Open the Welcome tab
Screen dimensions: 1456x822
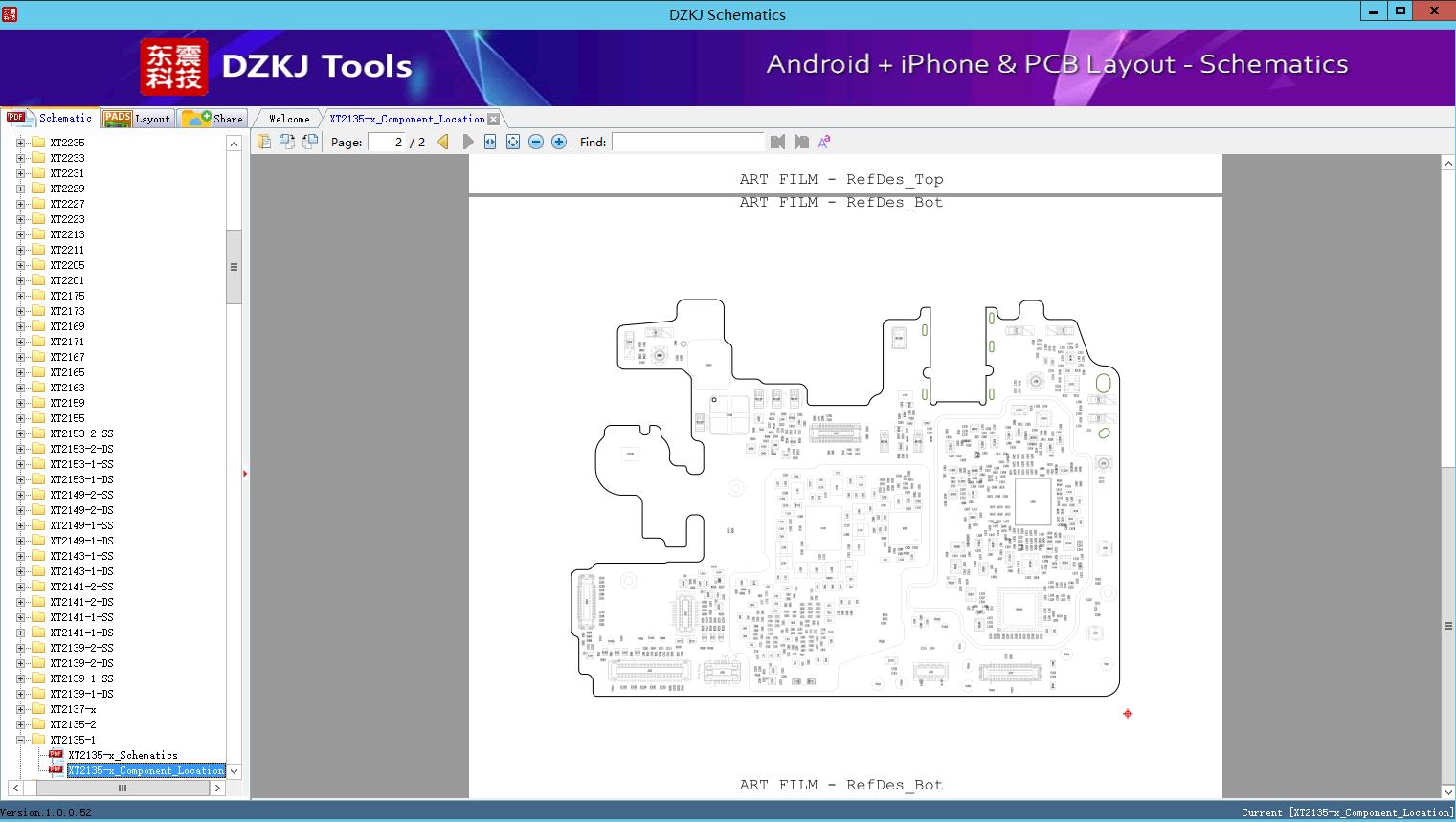point(288,118)
